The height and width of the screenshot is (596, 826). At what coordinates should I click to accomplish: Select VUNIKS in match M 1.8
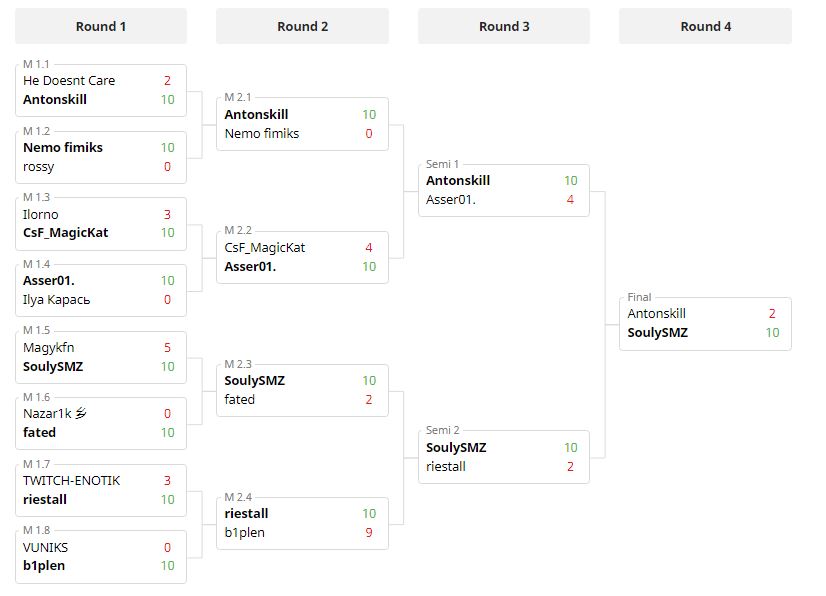point(46,548)
